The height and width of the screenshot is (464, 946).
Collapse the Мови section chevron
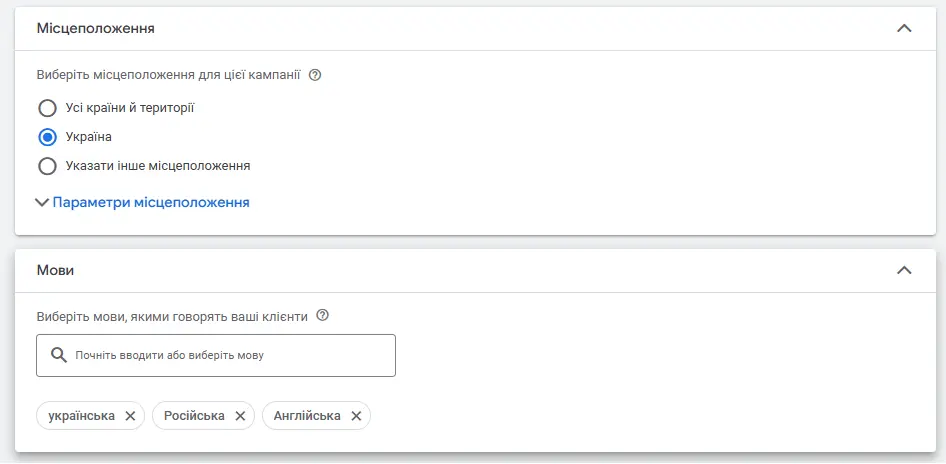point(904,270)
